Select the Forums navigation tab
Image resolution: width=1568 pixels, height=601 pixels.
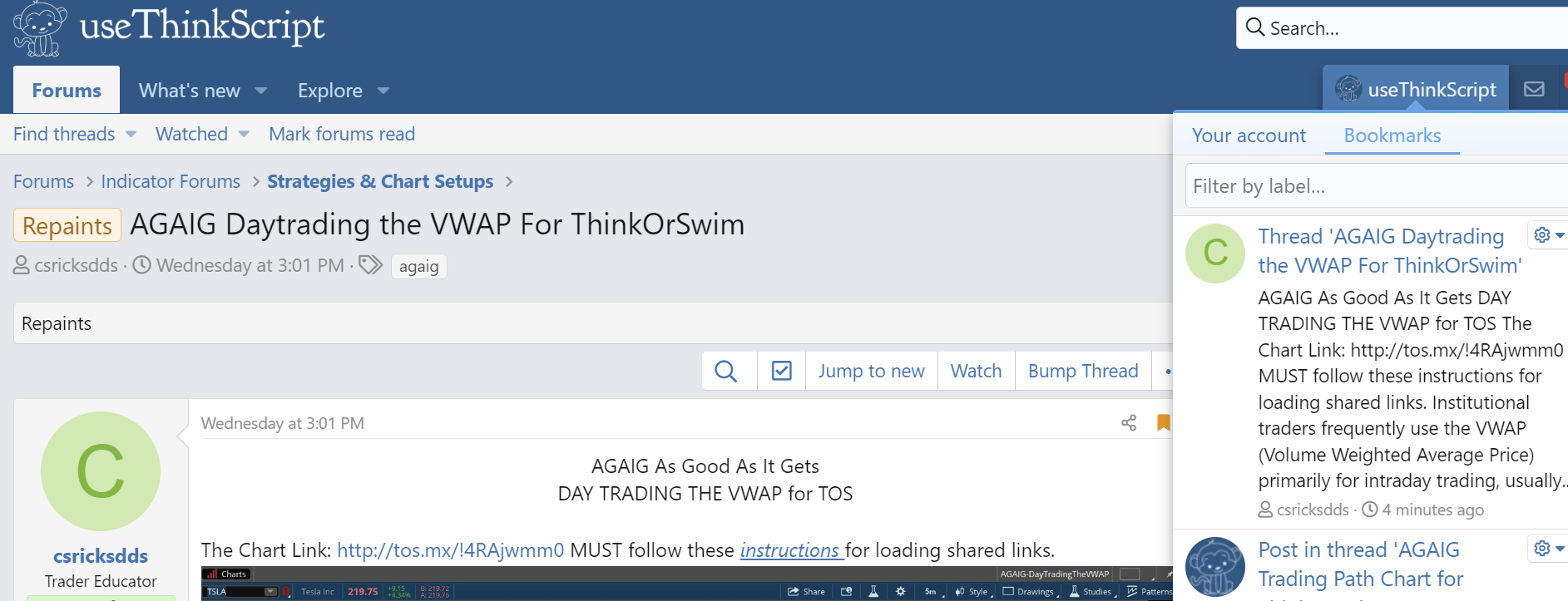(67, 91)
